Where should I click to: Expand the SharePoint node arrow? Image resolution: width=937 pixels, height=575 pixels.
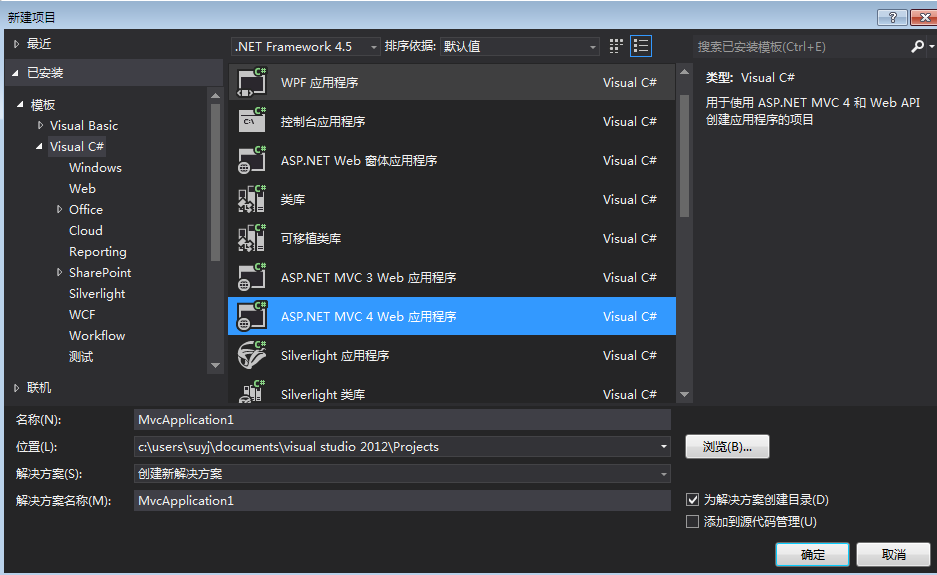pyautogui.click(x=59, y=272)
